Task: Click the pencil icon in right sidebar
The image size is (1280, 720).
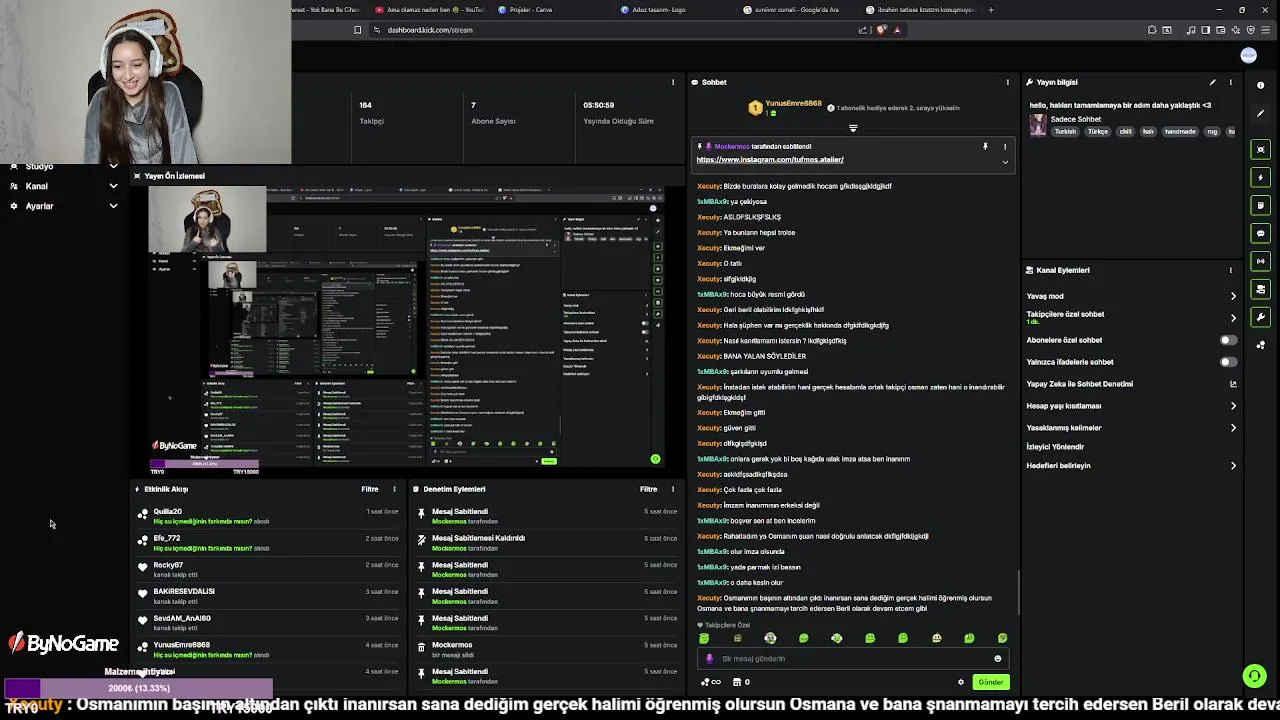Action: click(1260, 113)
